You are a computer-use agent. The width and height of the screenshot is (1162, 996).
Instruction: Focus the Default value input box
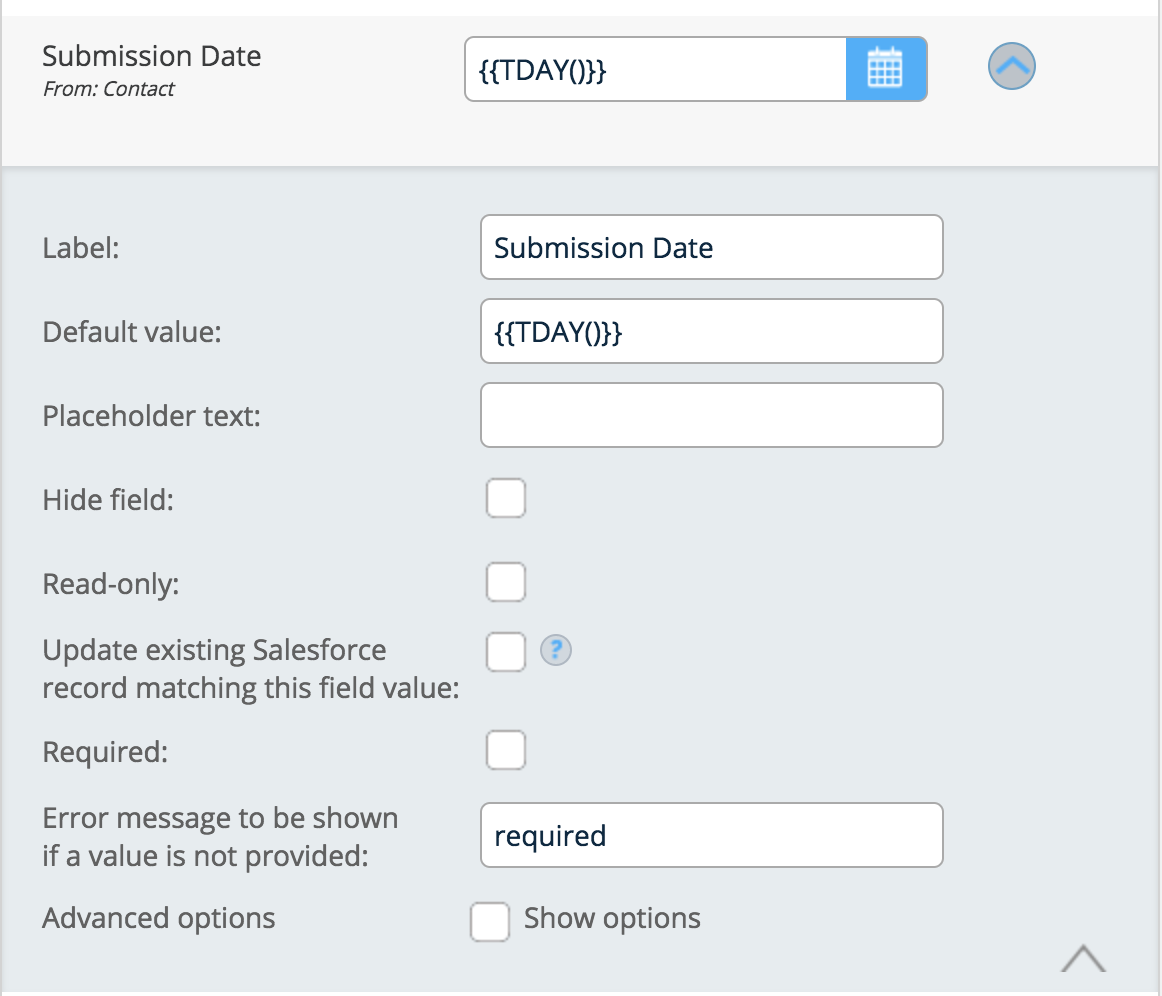[711, 331]
